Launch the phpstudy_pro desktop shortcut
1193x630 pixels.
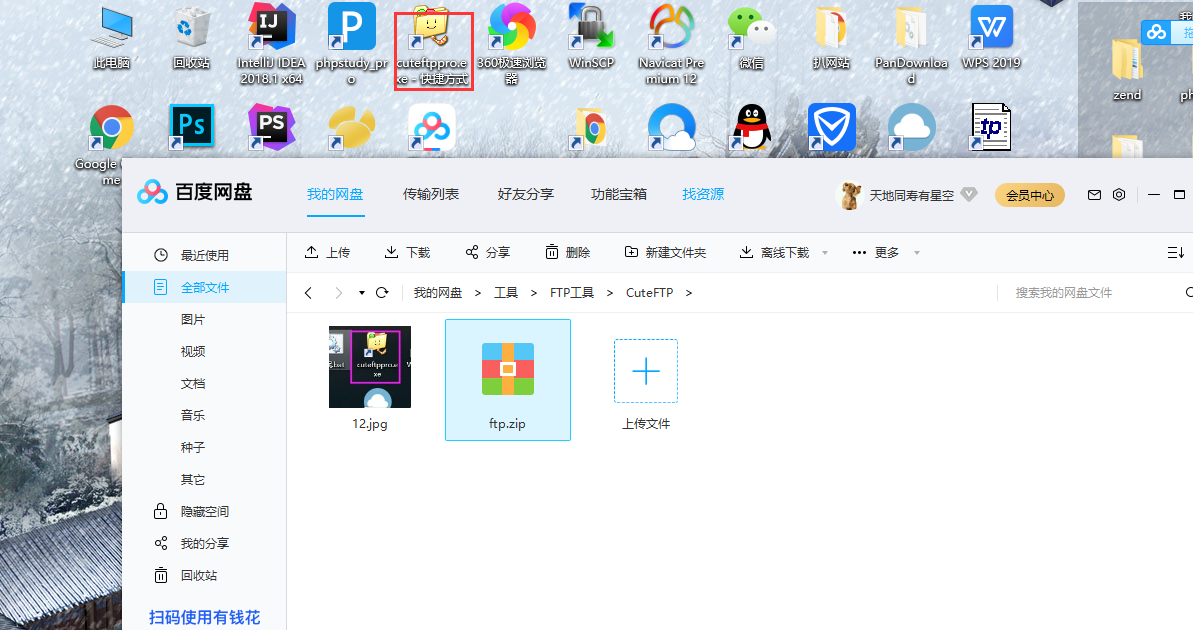pyautogui.click(x=352, y=43)
